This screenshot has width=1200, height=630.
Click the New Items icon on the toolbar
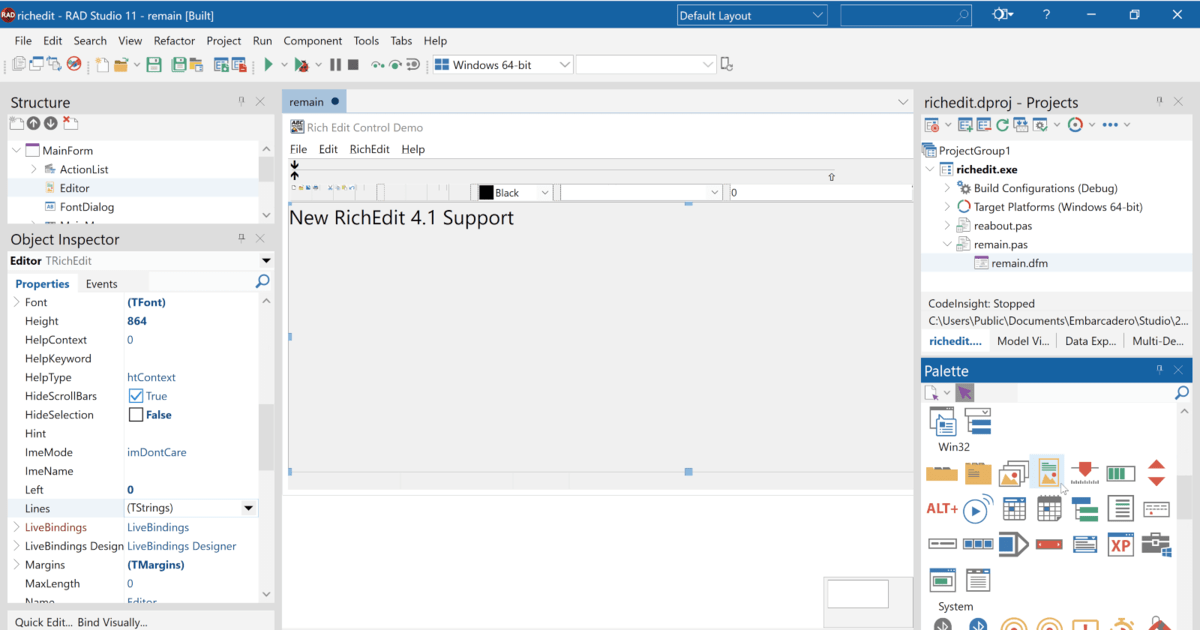tap(101, 63)
